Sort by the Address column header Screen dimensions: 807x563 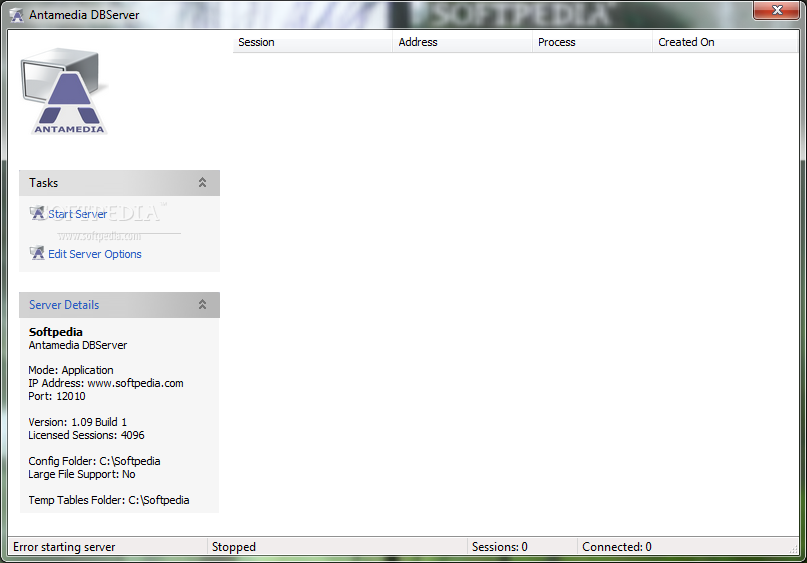click(462, 42)
